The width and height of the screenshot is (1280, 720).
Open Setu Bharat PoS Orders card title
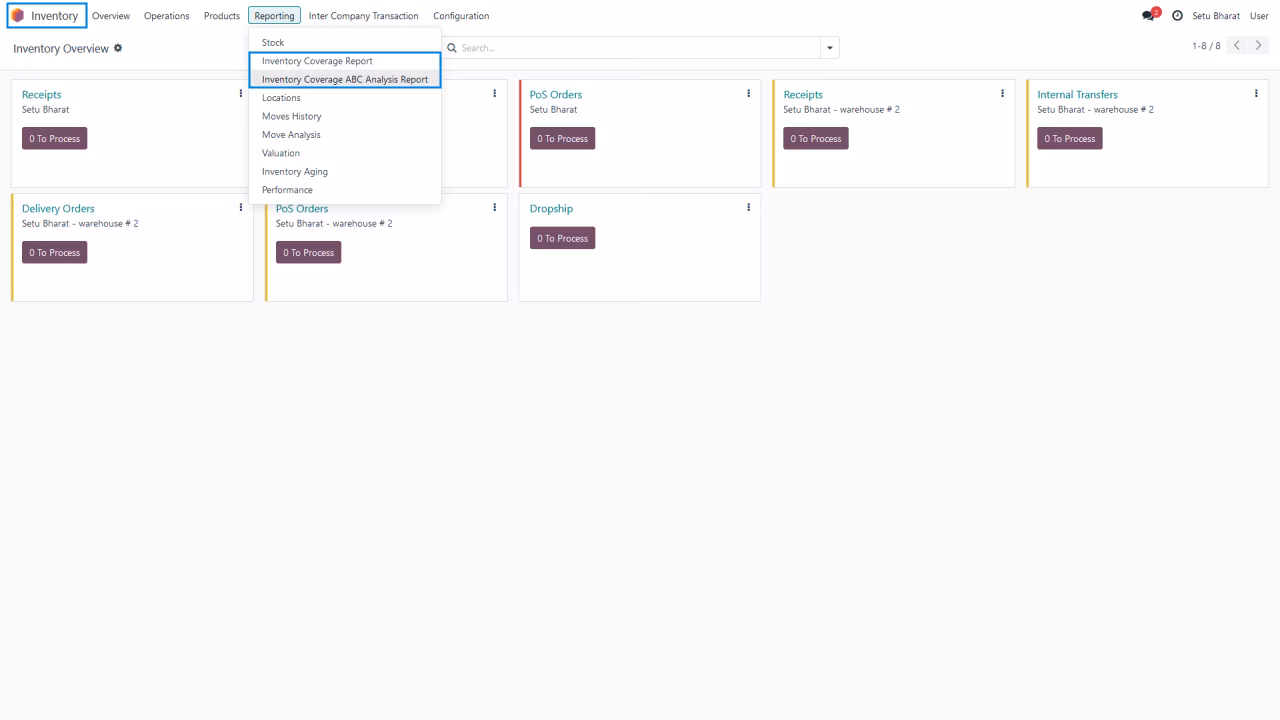coord(556,95)
